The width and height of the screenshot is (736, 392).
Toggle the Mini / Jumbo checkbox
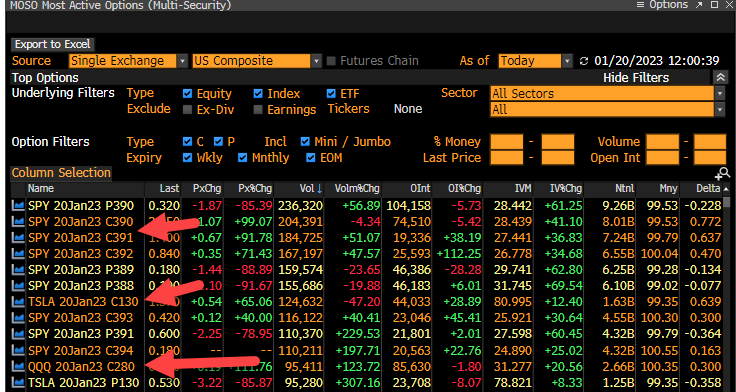pos(305,142)
